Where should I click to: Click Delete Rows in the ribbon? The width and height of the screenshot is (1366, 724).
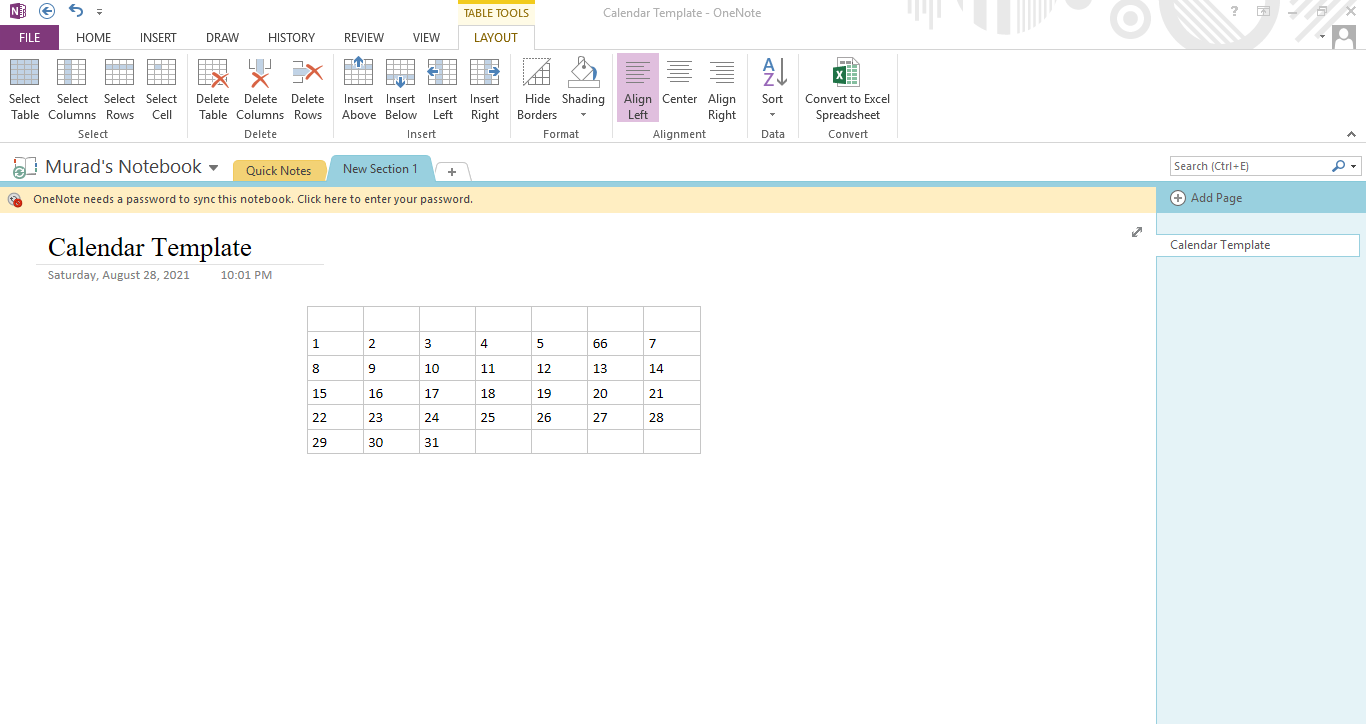pyautogui.click(x=307, y=88)
